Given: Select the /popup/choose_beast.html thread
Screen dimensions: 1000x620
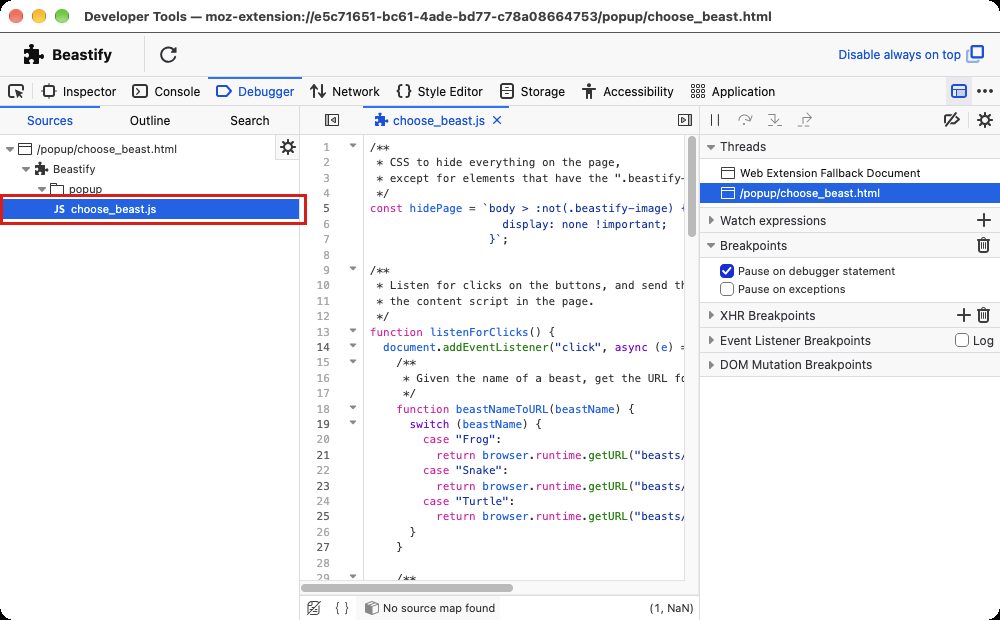Looking at the screenshot, I should (850, 193).
